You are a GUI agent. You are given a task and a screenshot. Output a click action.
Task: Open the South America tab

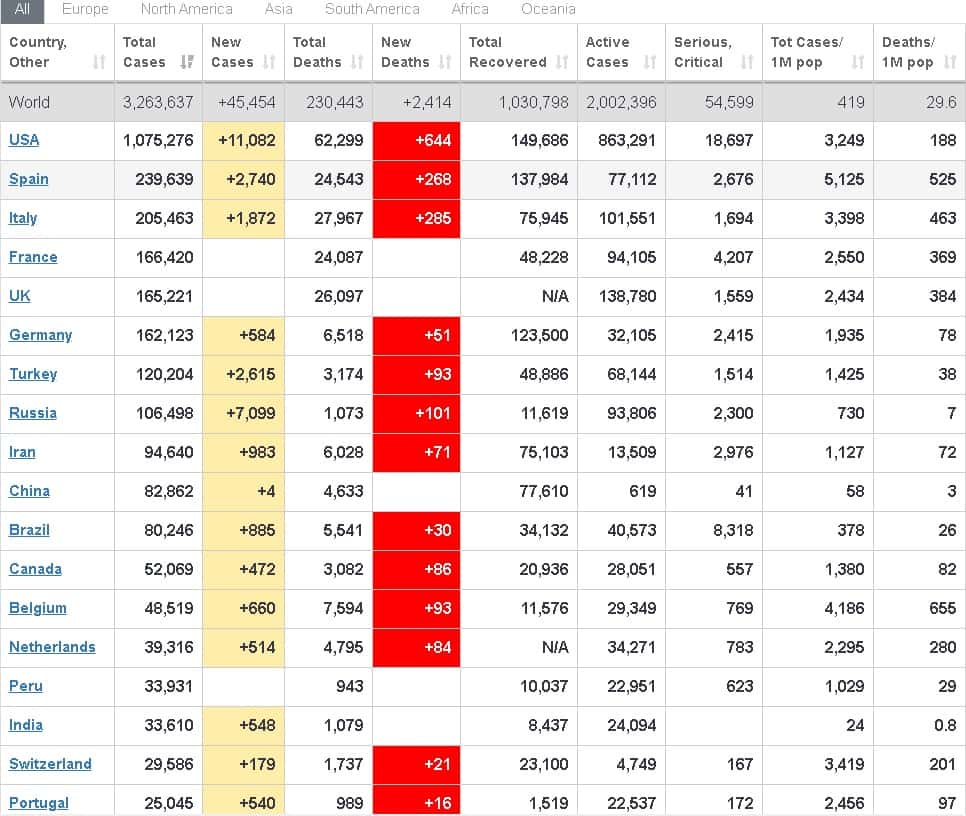(372, 10)
